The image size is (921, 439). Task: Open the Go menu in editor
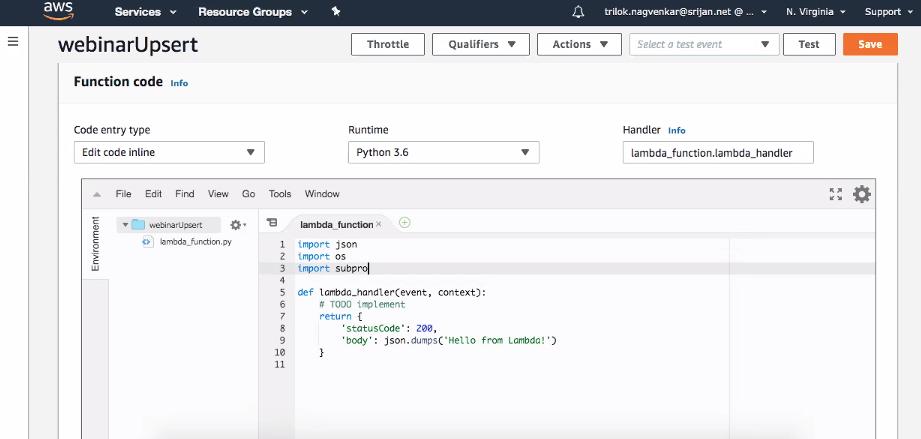[x=248, y=194]
